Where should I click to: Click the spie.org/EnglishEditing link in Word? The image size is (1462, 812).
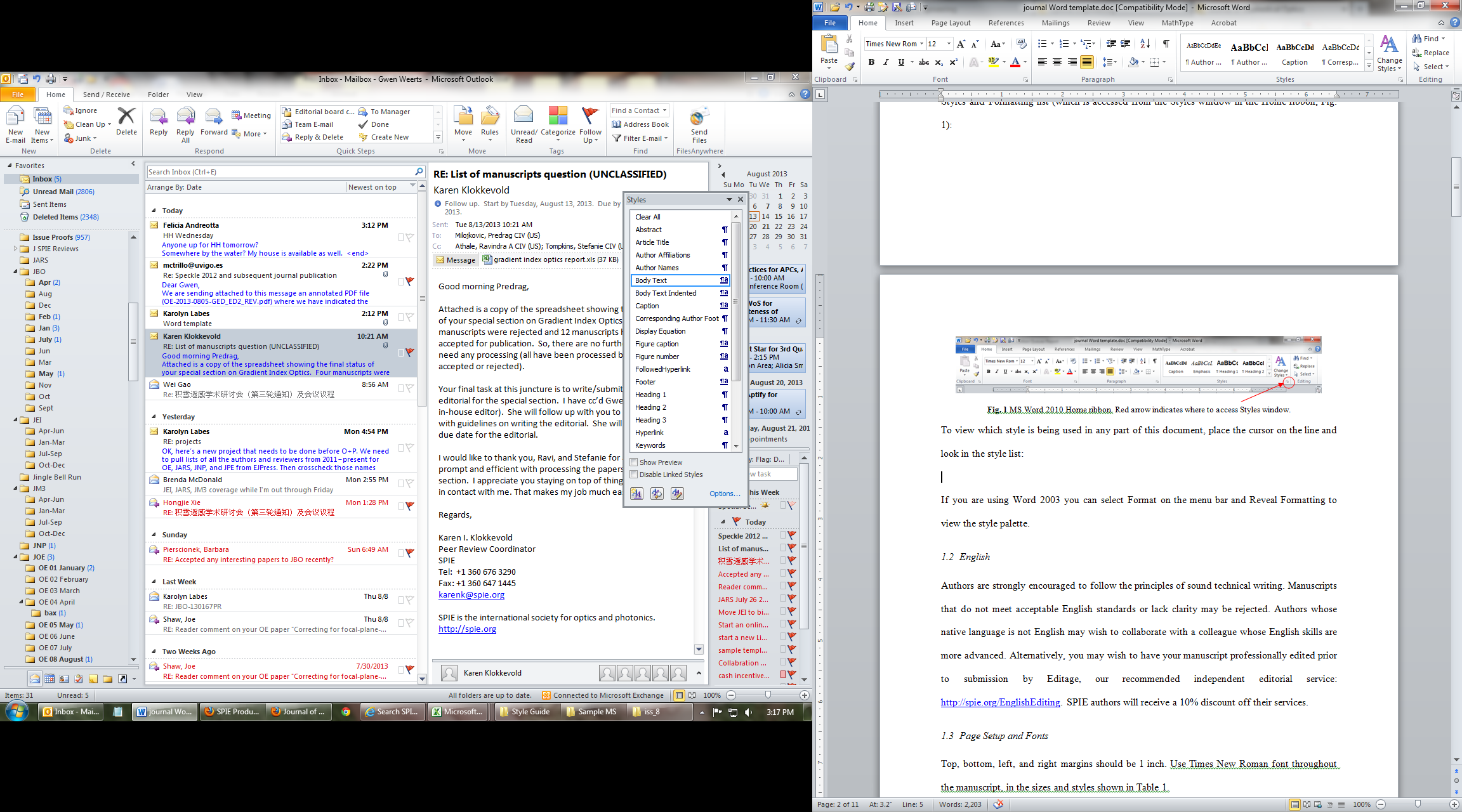coord(1000,702)
